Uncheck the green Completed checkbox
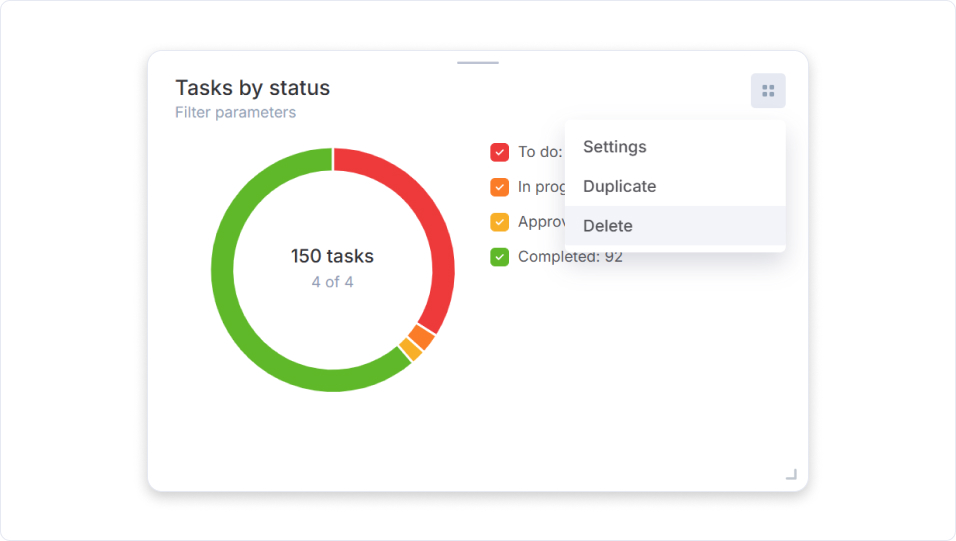 (x=500, y=257)
